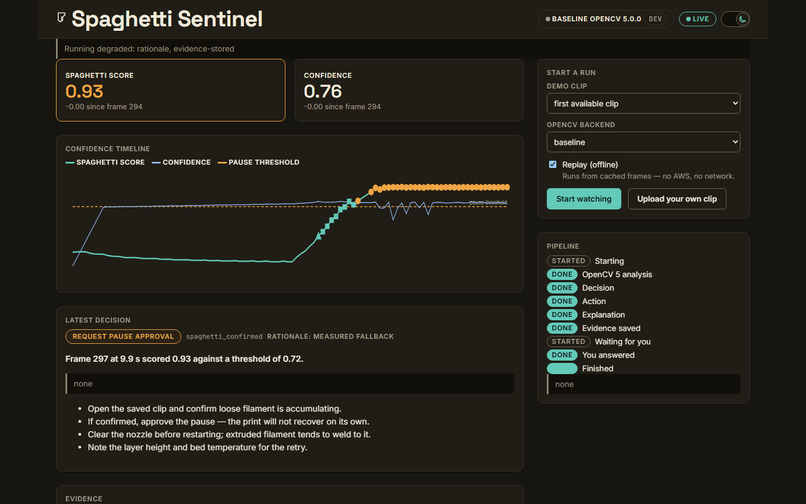
Task: Click the REQUEST PAUSE APPROVAL badge
Action: (x=123, y=336)
